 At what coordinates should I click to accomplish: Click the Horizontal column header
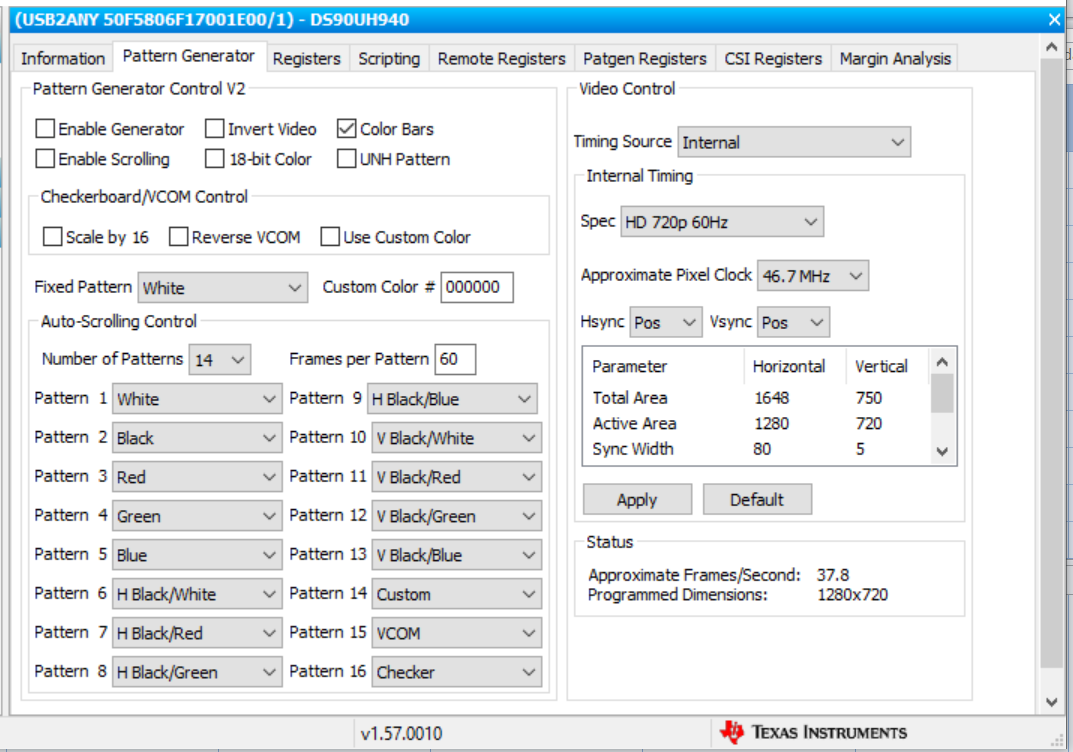point(789,366)
